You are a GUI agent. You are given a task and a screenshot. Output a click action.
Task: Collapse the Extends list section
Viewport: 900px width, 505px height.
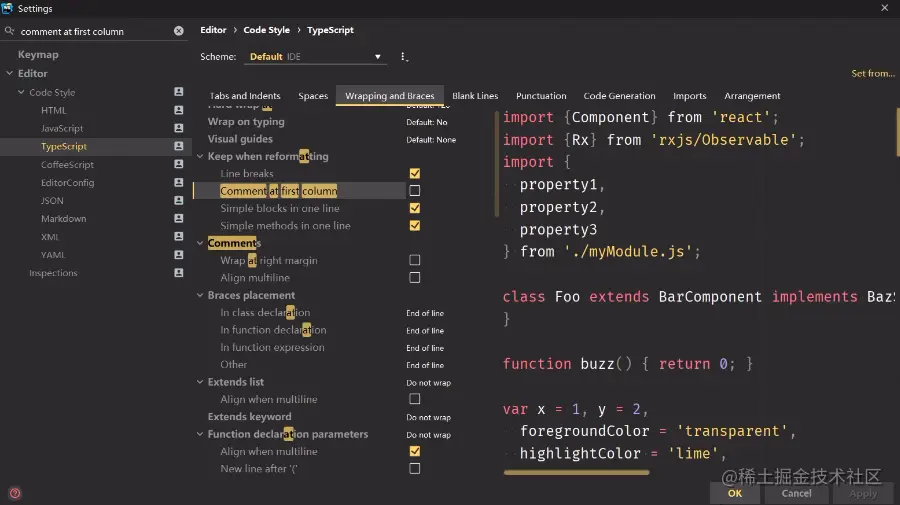coord(200,382)
